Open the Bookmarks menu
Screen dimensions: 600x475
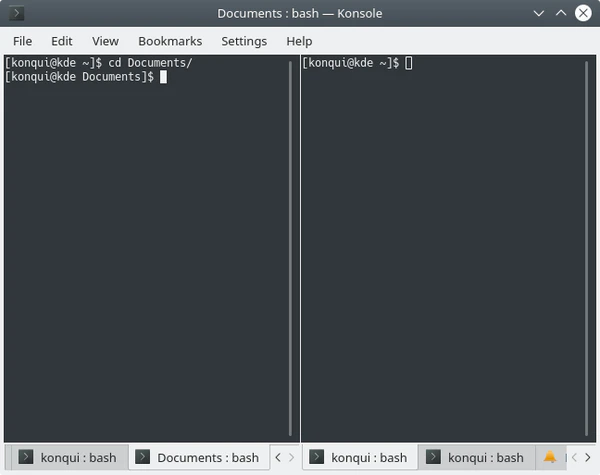170,41
